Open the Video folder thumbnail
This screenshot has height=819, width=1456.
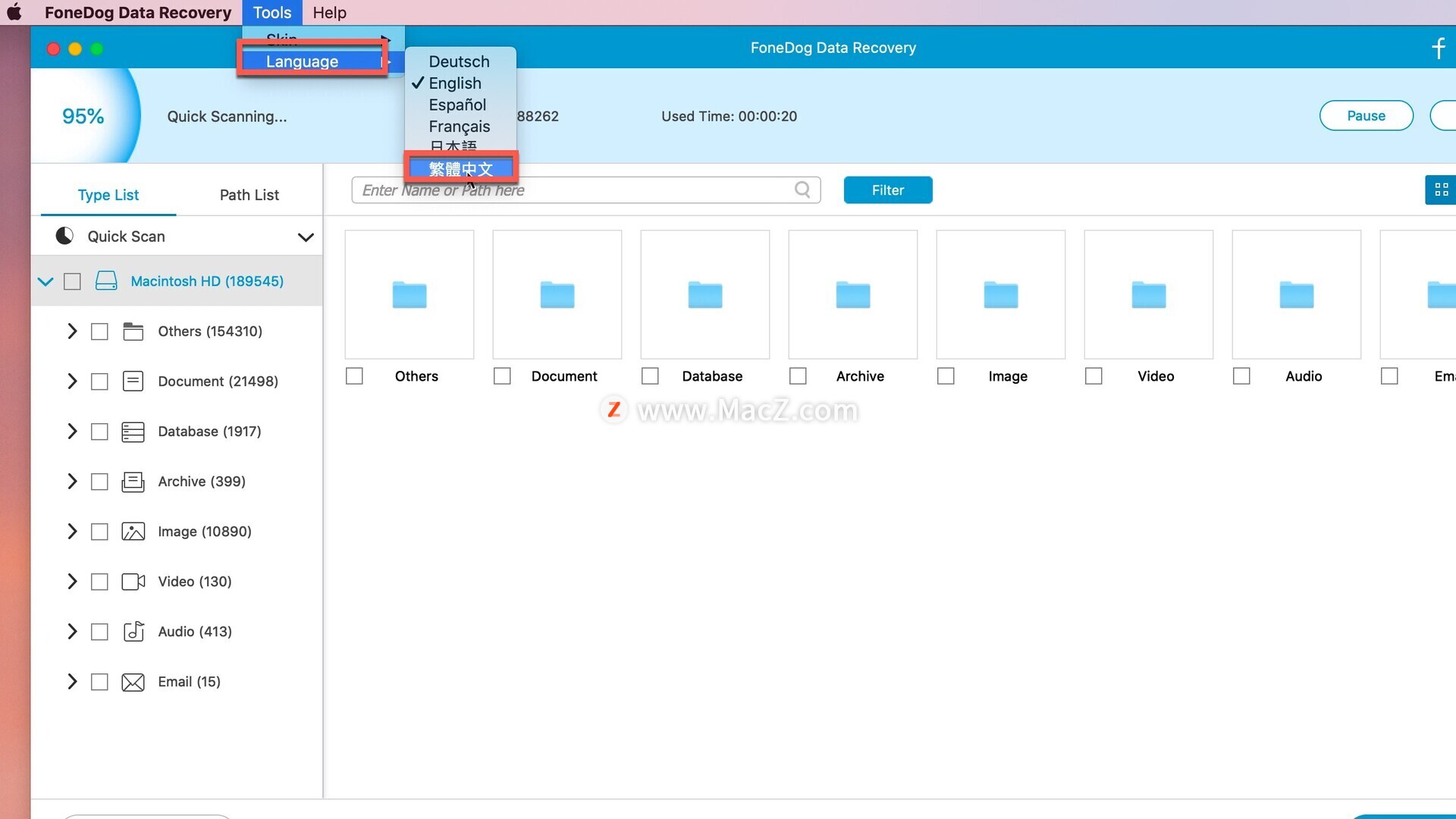click(1149, 294)
